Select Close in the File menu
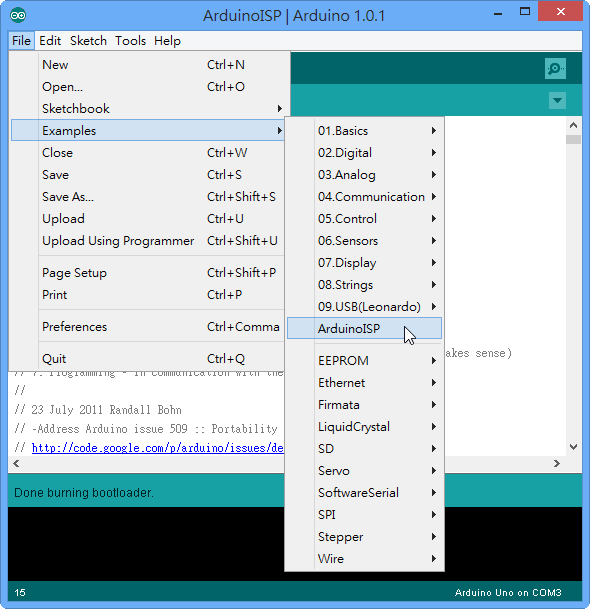590x609 pixels. point(148,153)
